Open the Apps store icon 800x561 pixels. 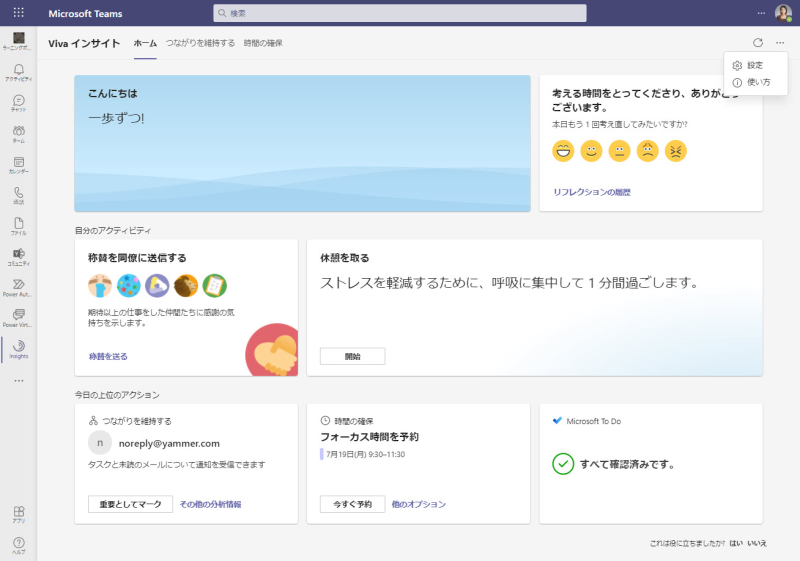click(x=18, y=514)
